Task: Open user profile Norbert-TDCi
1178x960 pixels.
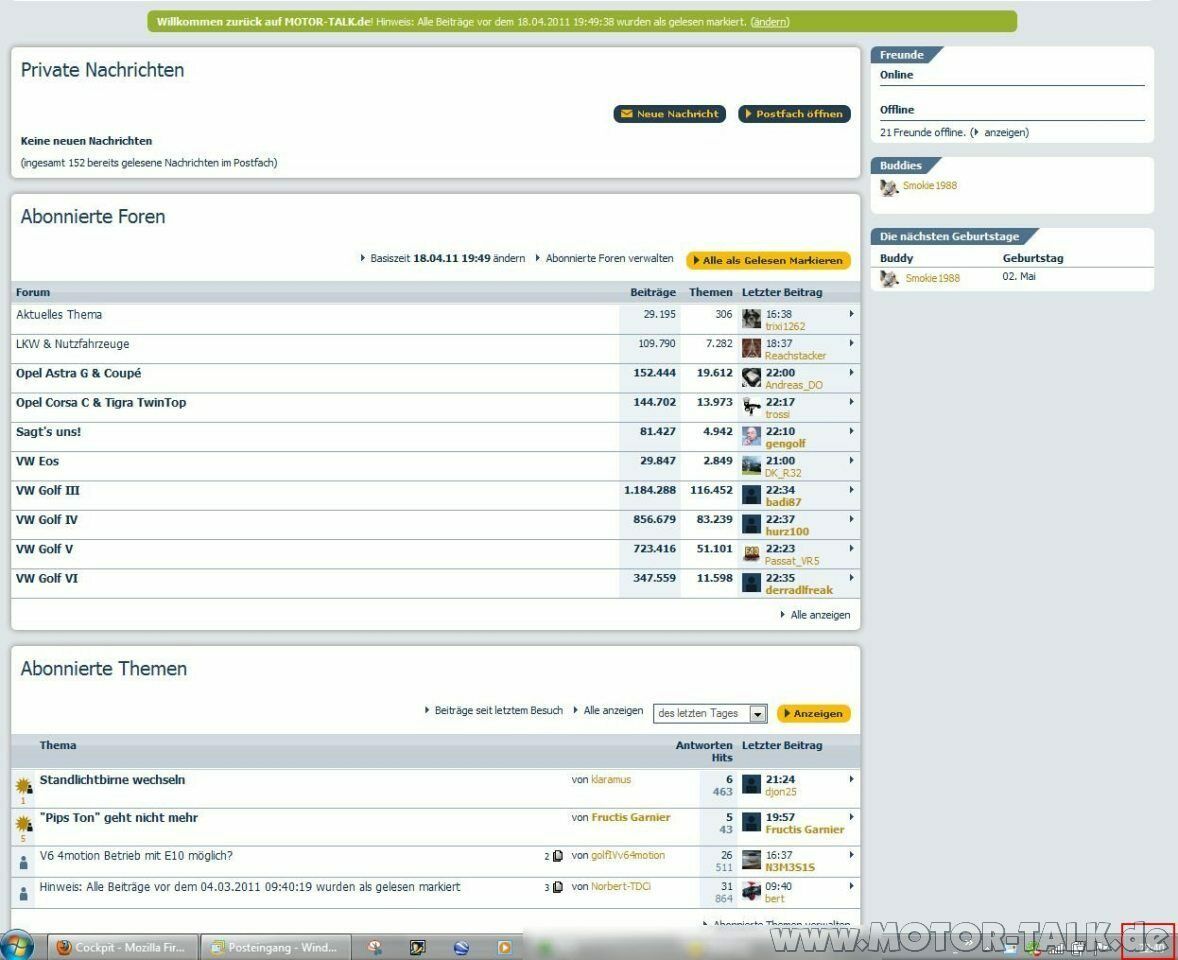Action: tap(621, 886)
